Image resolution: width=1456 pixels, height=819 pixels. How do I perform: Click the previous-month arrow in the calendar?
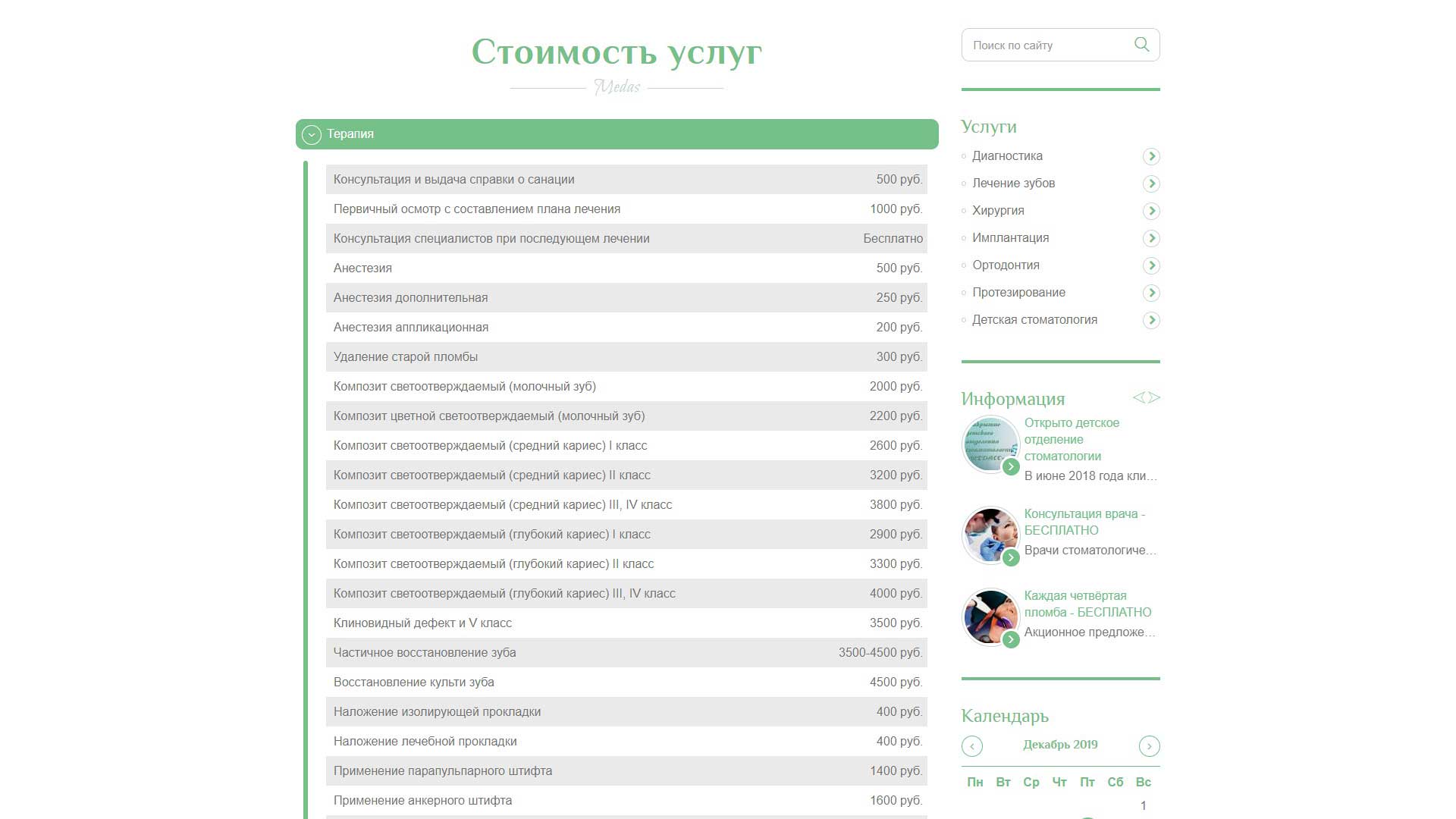971,746
